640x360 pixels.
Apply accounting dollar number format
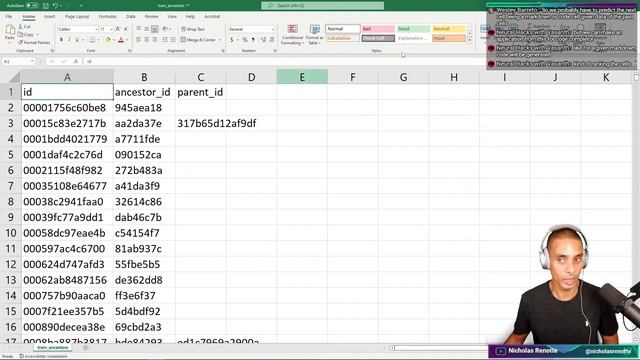(x=232, y=40)
